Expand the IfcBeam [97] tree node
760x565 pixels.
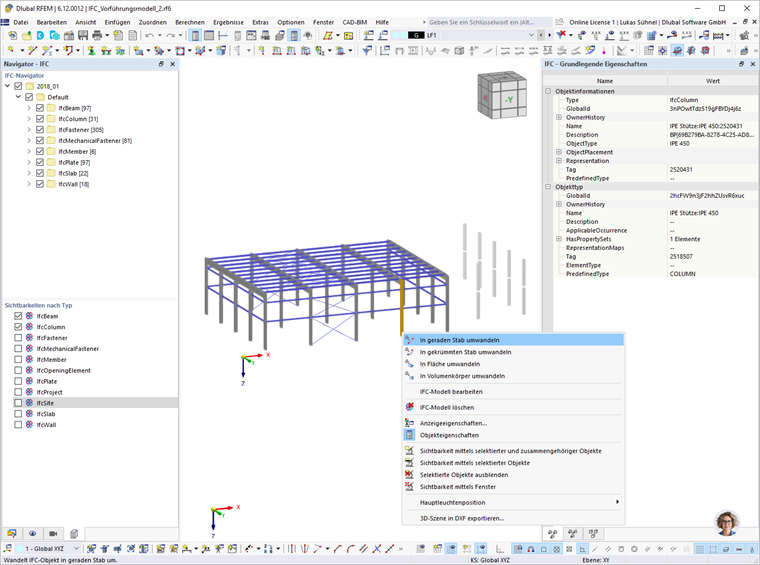click(x=29, y=108)
